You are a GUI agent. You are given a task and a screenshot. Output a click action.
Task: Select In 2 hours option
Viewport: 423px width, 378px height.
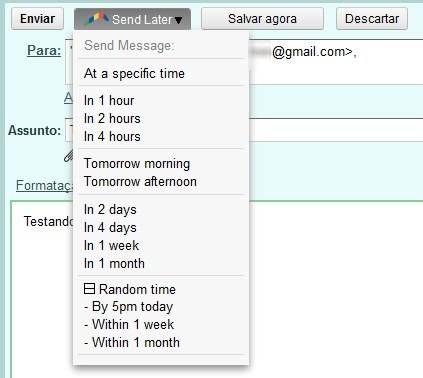[x=112, y=118]
